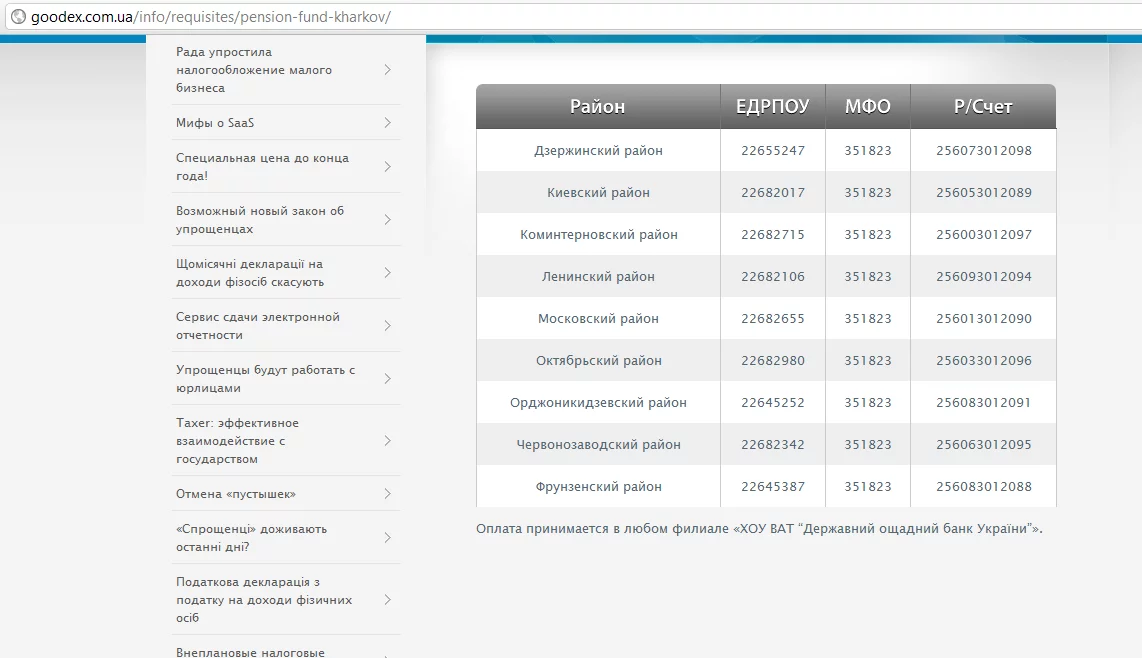Open 'Податкова декларація з податку на доходи' link
Viewport: 1142px width, 658px height.
point(264,600)
